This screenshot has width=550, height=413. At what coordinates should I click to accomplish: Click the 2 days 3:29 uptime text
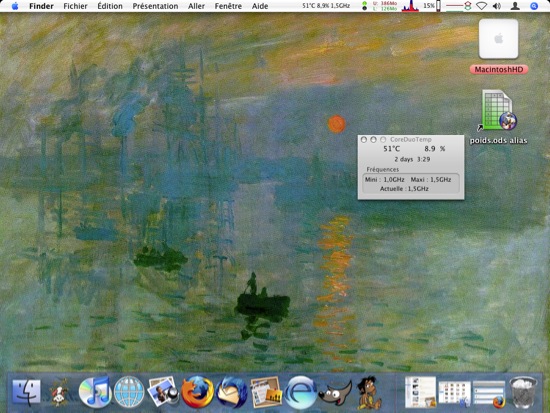412,159
